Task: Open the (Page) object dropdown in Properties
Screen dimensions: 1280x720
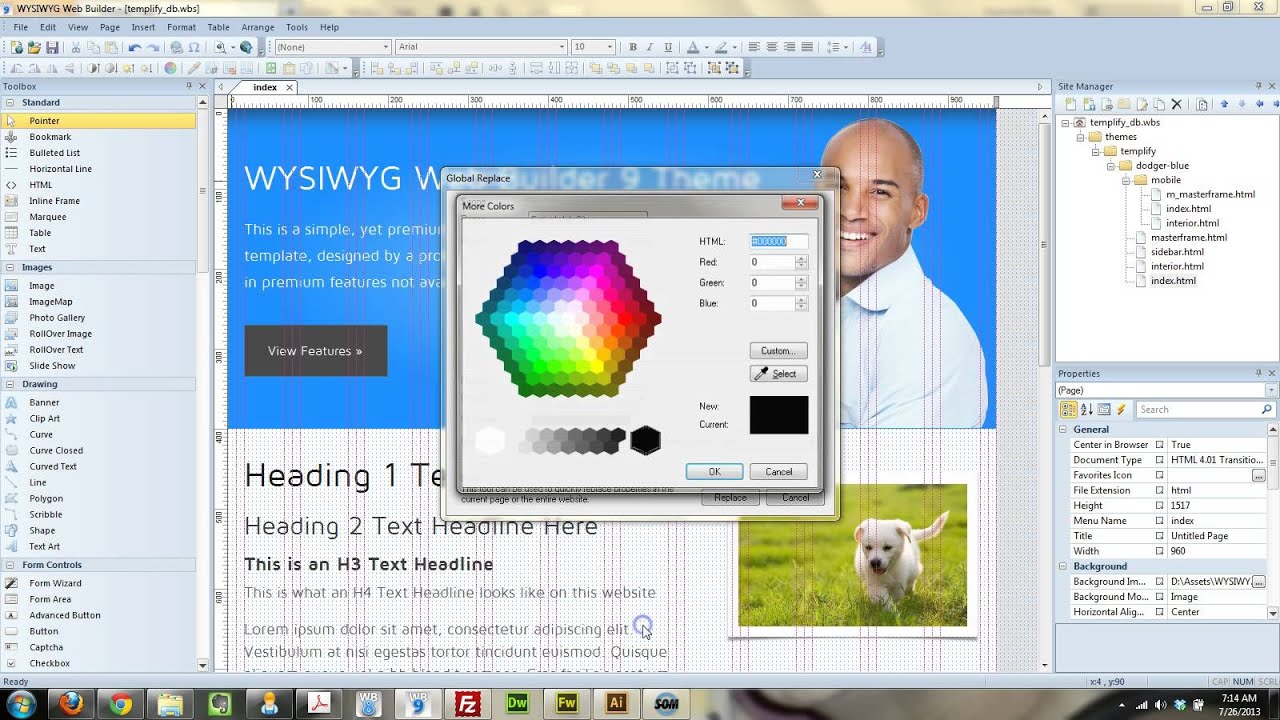Action: tap(1271, 391)
